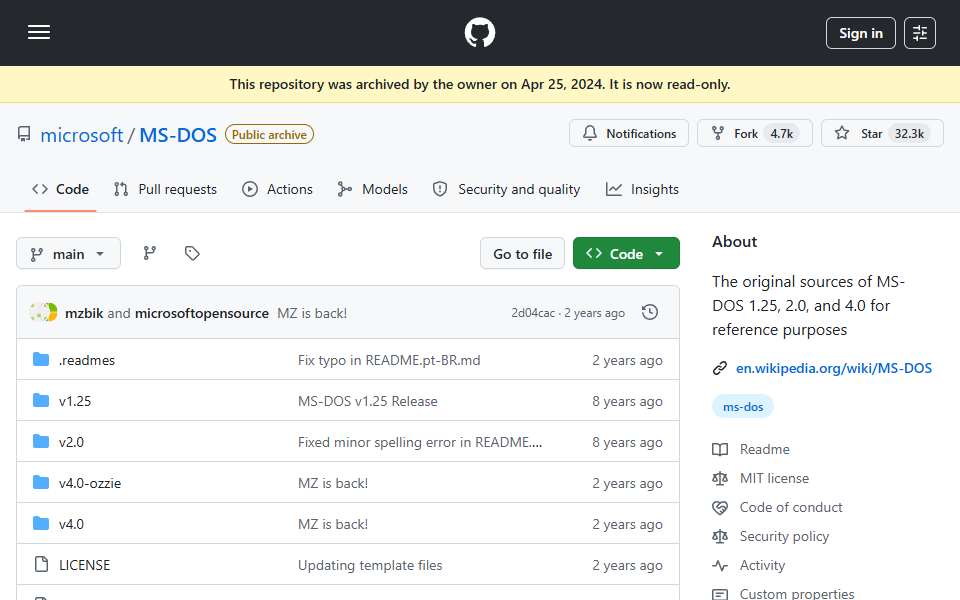
Task: Open the en.wikipedia.org/wiki/MS-DOS link
Action: [x=833, y=368]
